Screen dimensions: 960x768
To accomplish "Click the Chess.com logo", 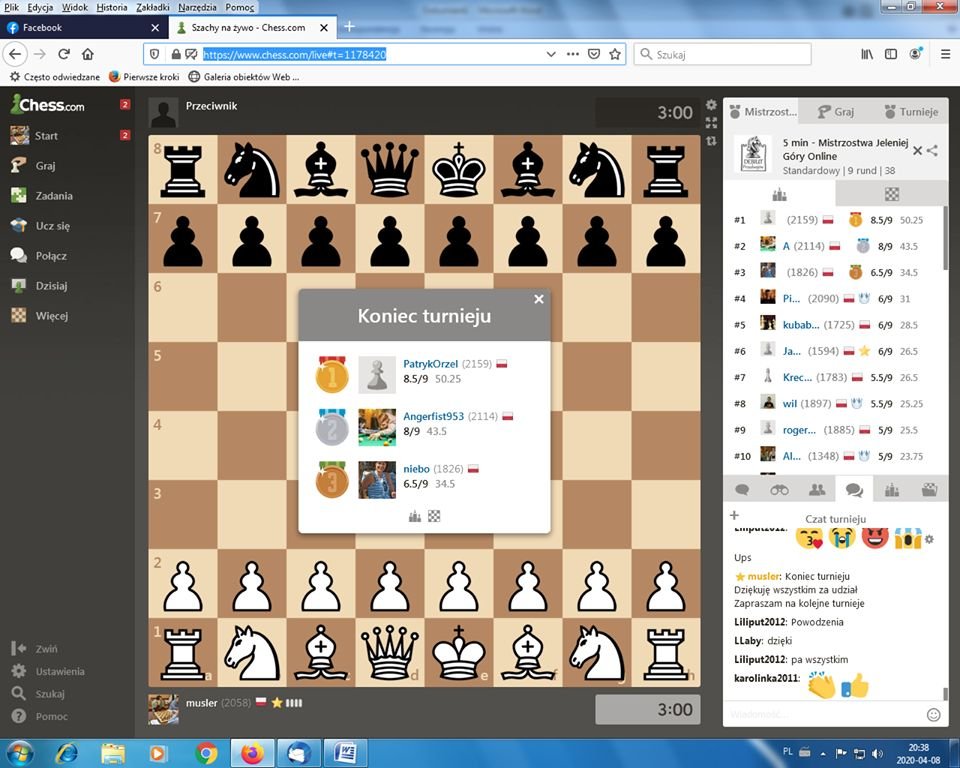I will pyautogui.click(x=48, y=105).
